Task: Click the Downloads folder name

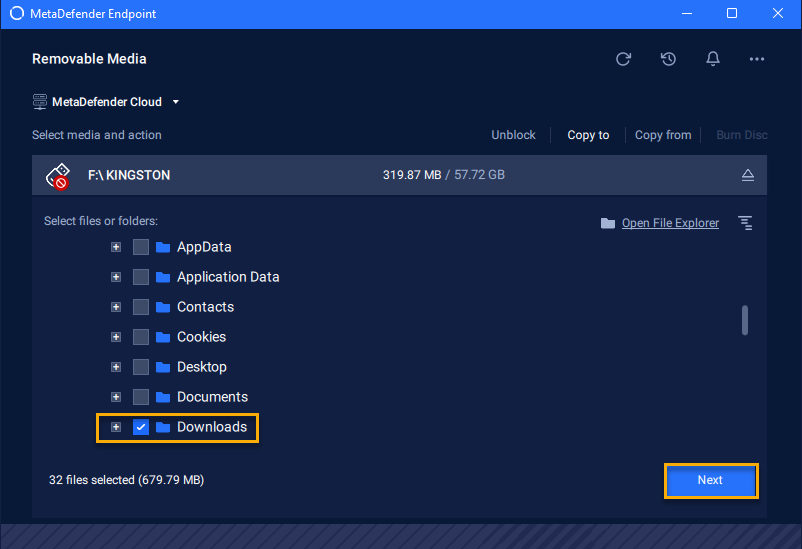Action: tap(212, 427)
